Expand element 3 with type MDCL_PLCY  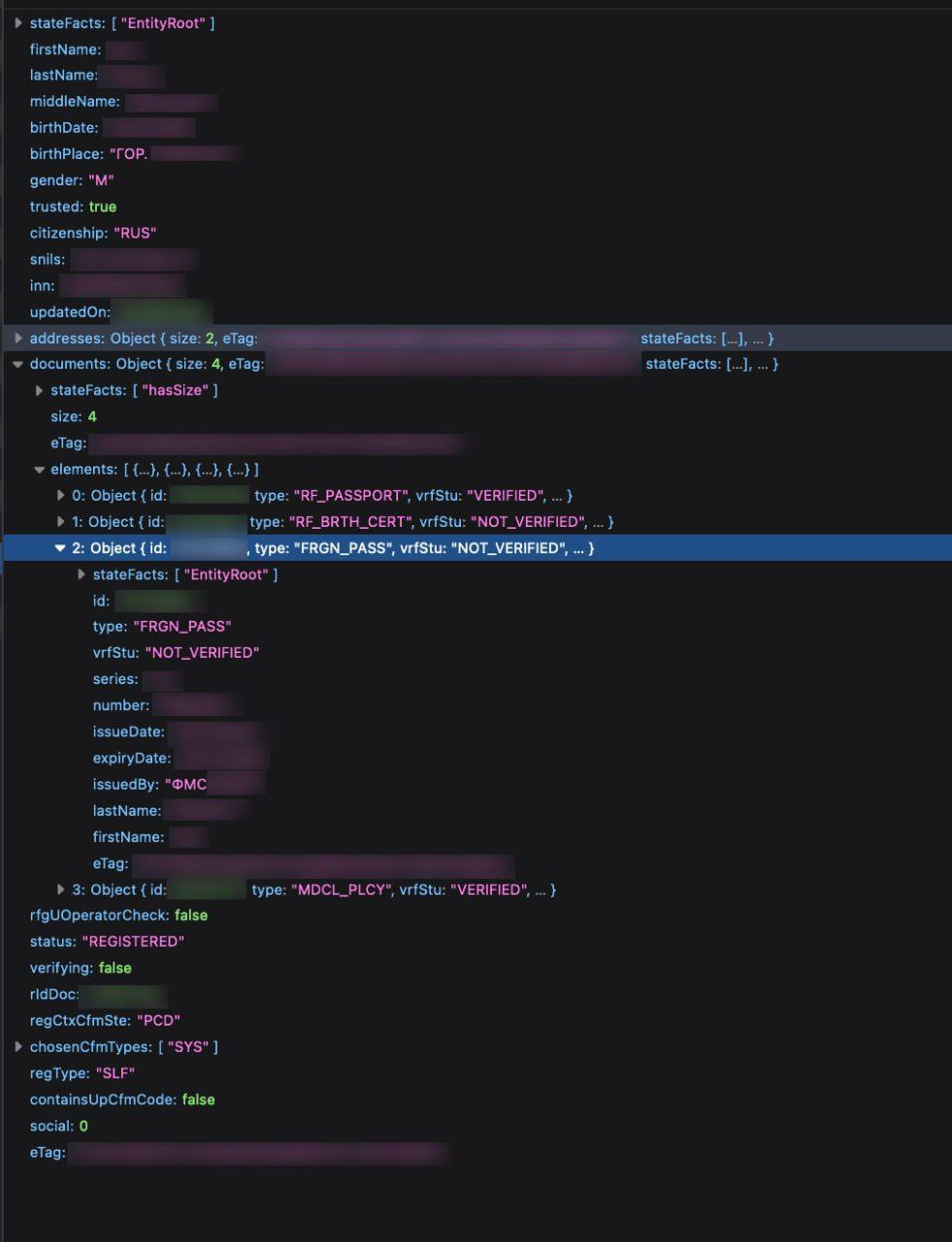click(61, 890)
